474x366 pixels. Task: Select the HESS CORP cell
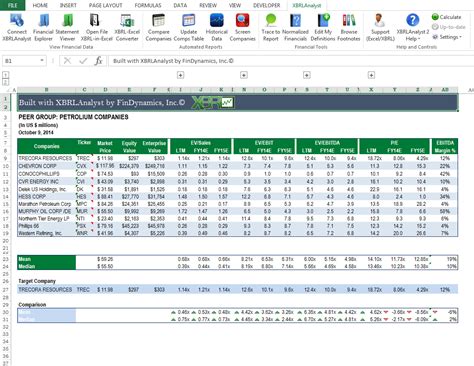tap(46, 197)
